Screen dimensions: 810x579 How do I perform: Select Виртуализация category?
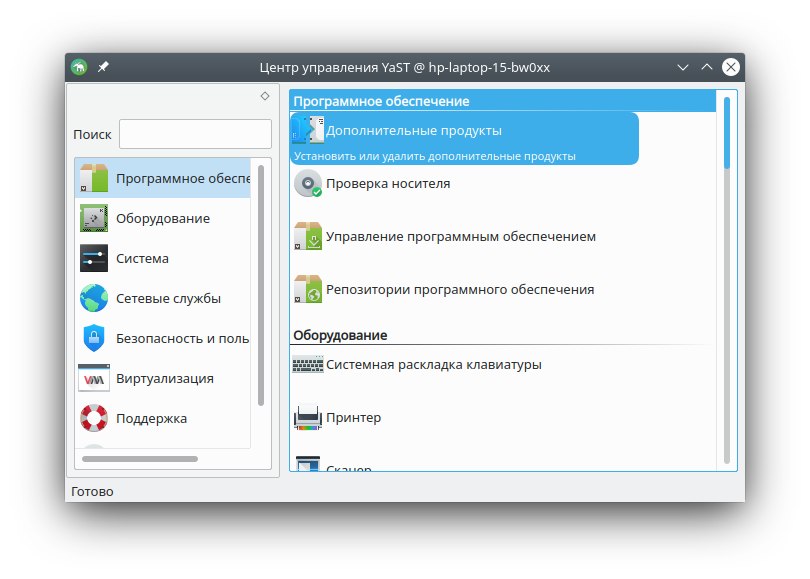[x=163, y=378]
